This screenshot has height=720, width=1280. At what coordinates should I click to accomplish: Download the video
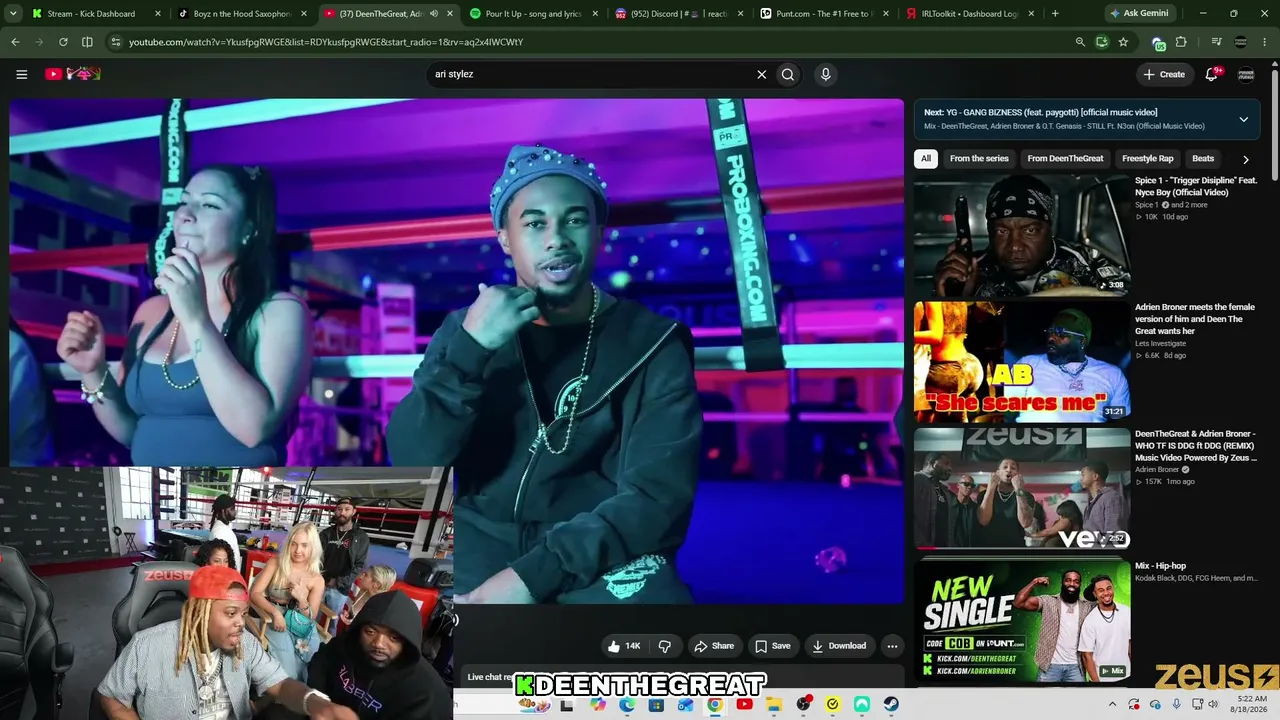click(x=839, y=646)
